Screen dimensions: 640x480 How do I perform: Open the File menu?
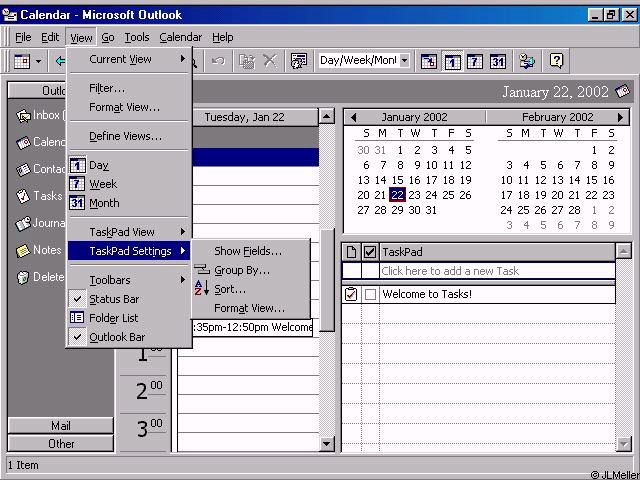pos(23,38)
